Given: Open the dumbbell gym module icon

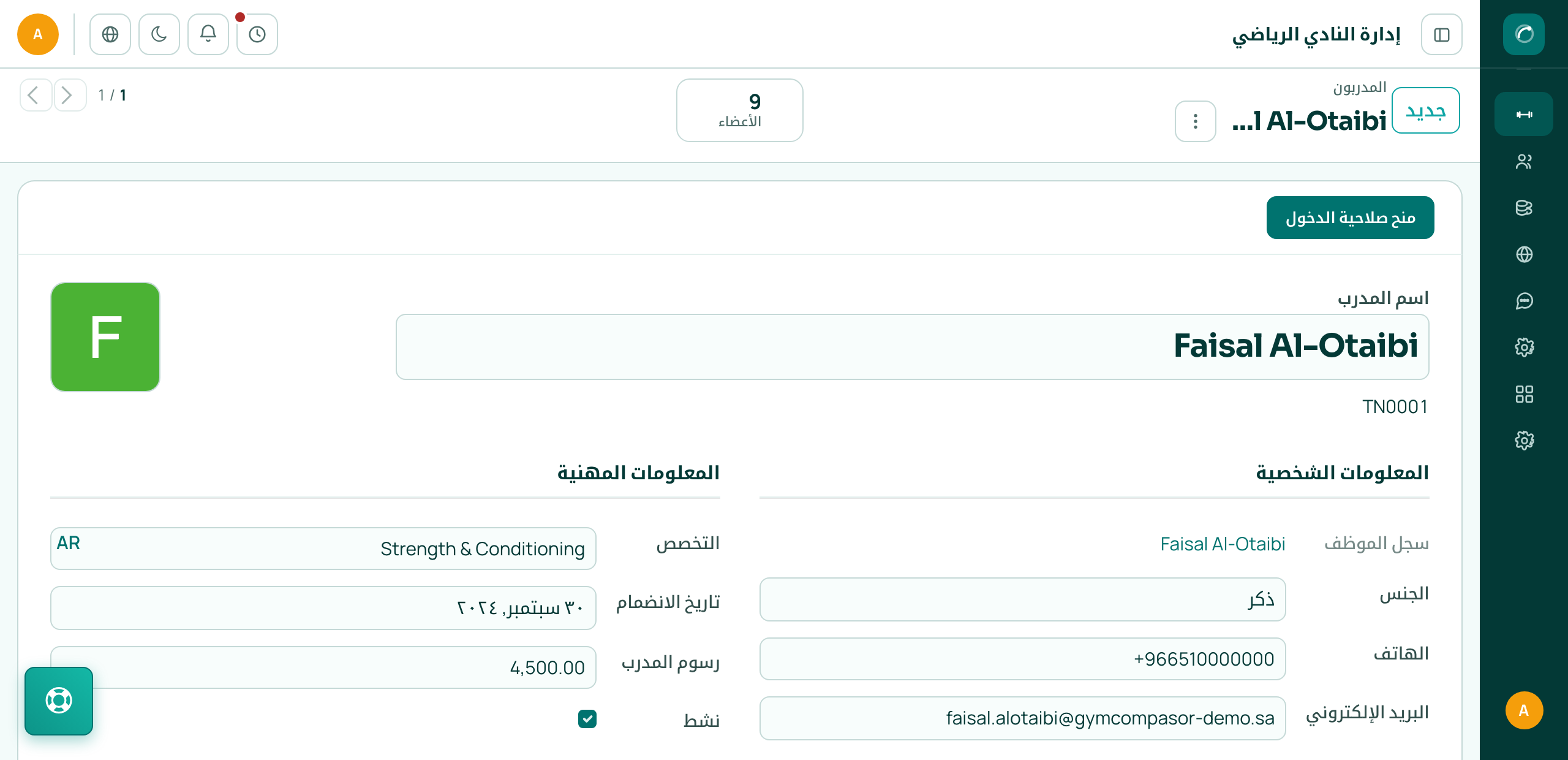Looking at the screenshot, I should click(1523, 114).
